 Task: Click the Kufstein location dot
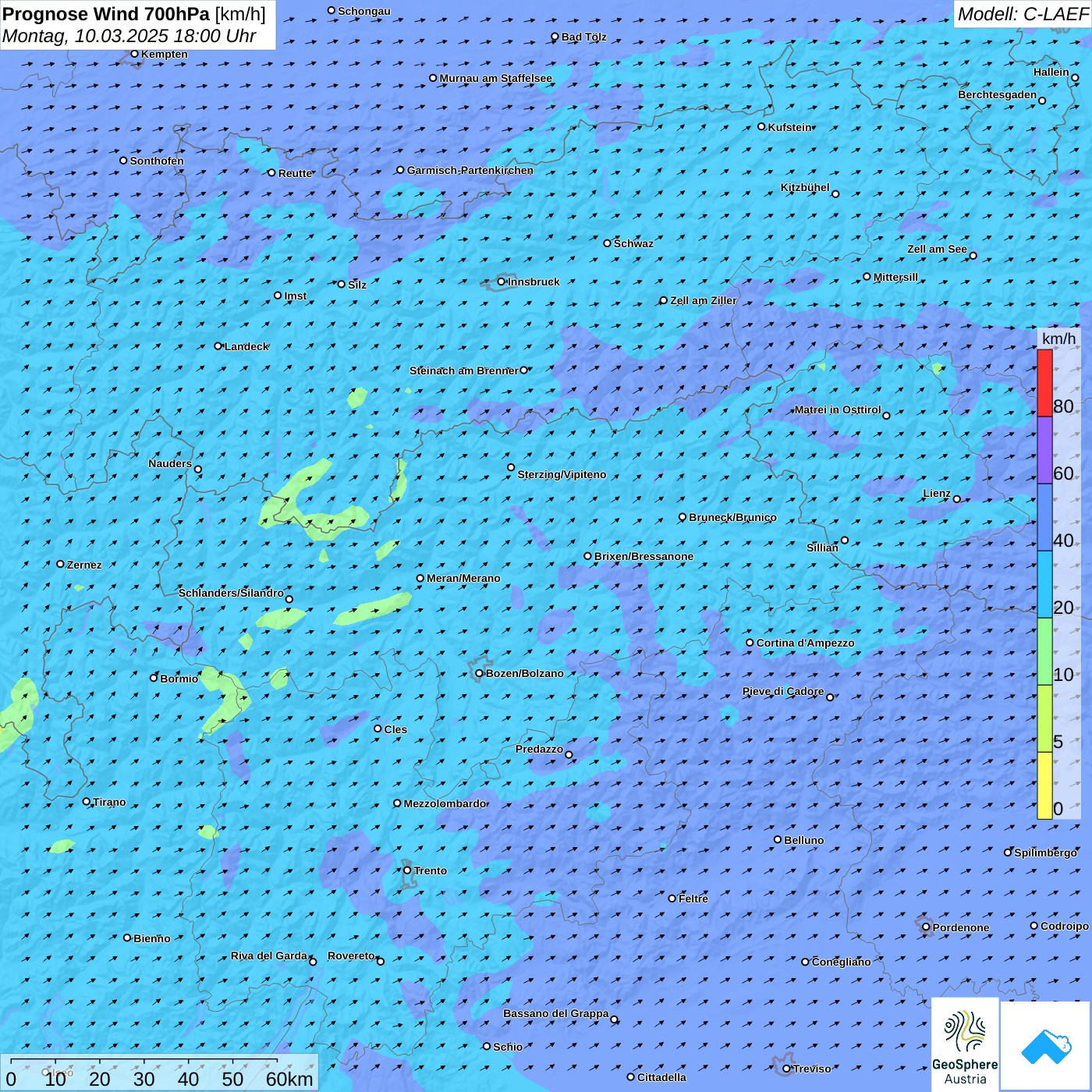coord(761,126)
